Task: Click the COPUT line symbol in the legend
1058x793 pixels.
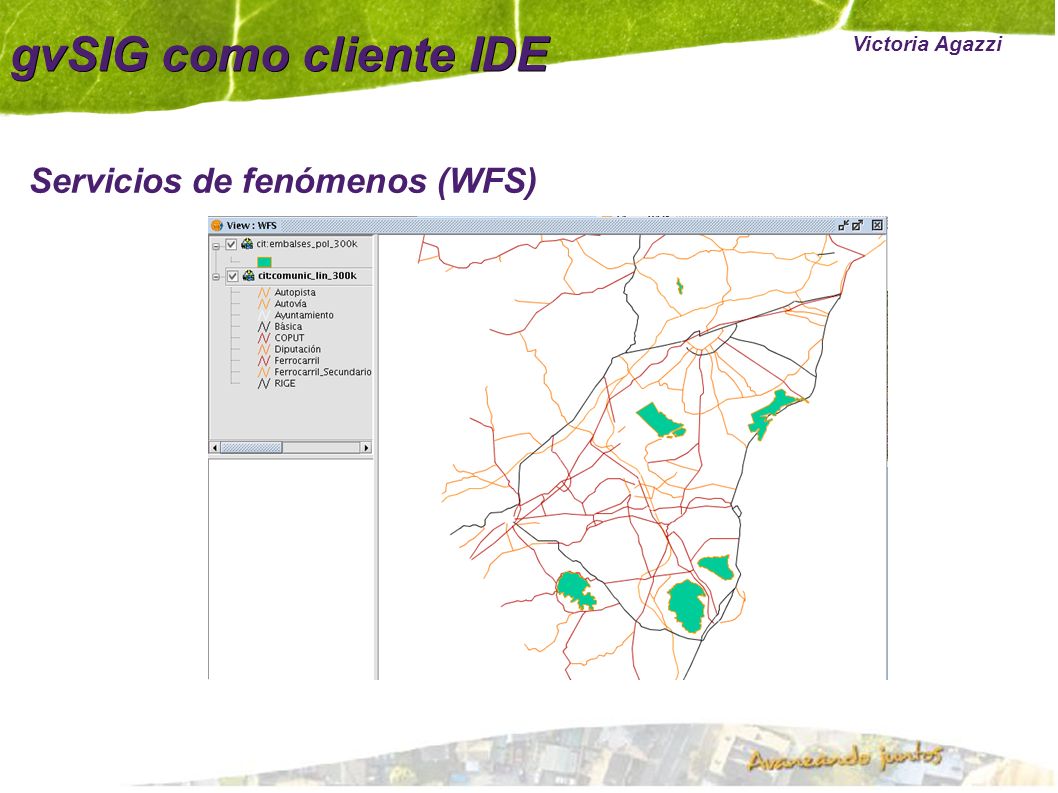Action: click(x=264, y=338)
